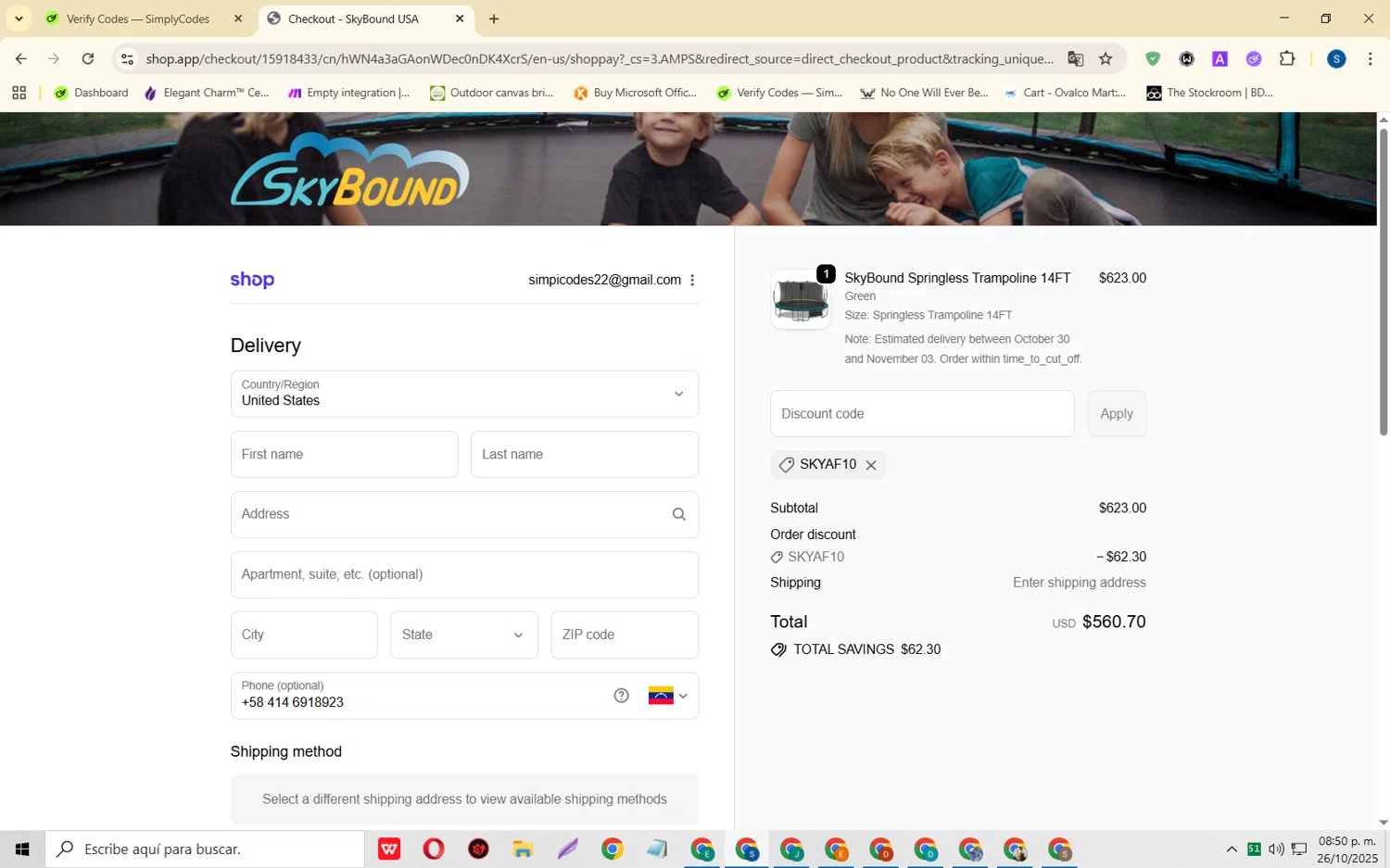Image resolution: width=1390 pixels, height=868 pixels.
Task: Open The Stockroom bookmark
Action: point(1209,93)
